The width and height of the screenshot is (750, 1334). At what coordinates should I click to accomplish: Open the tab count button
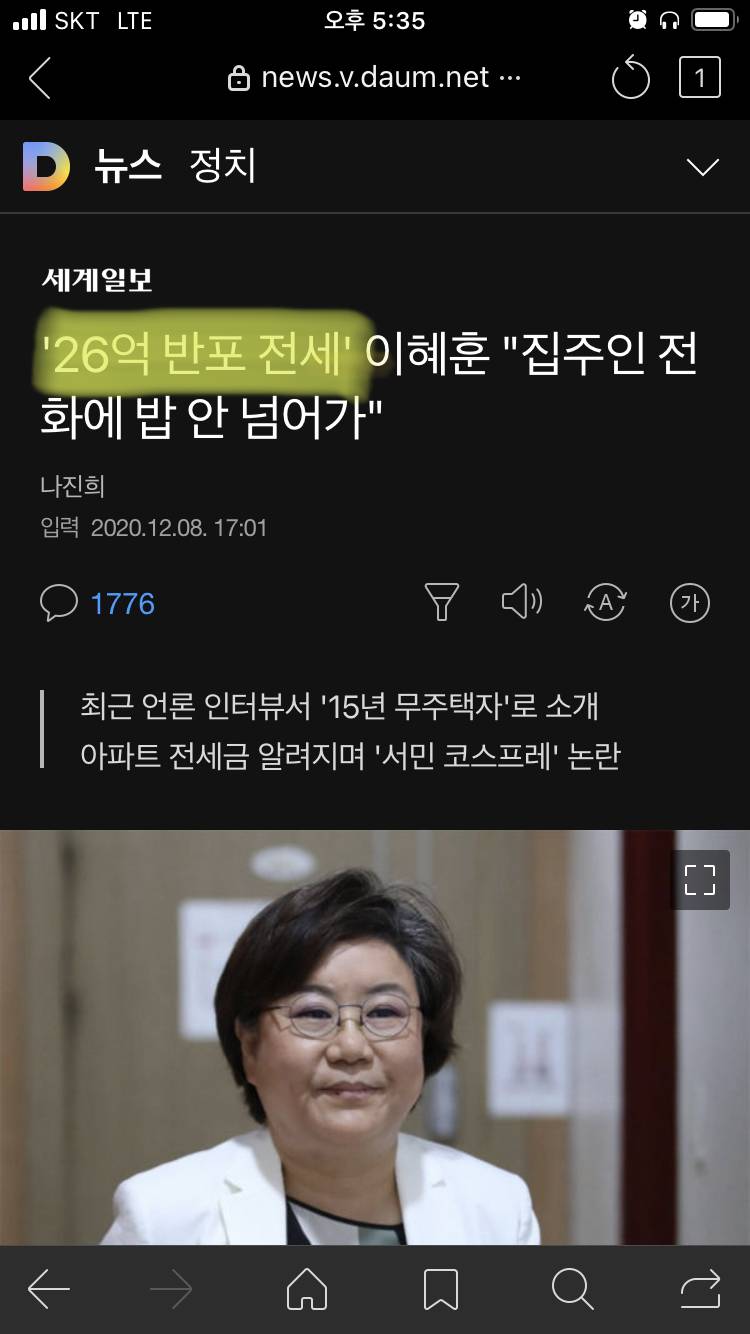[x=700, y=78]
